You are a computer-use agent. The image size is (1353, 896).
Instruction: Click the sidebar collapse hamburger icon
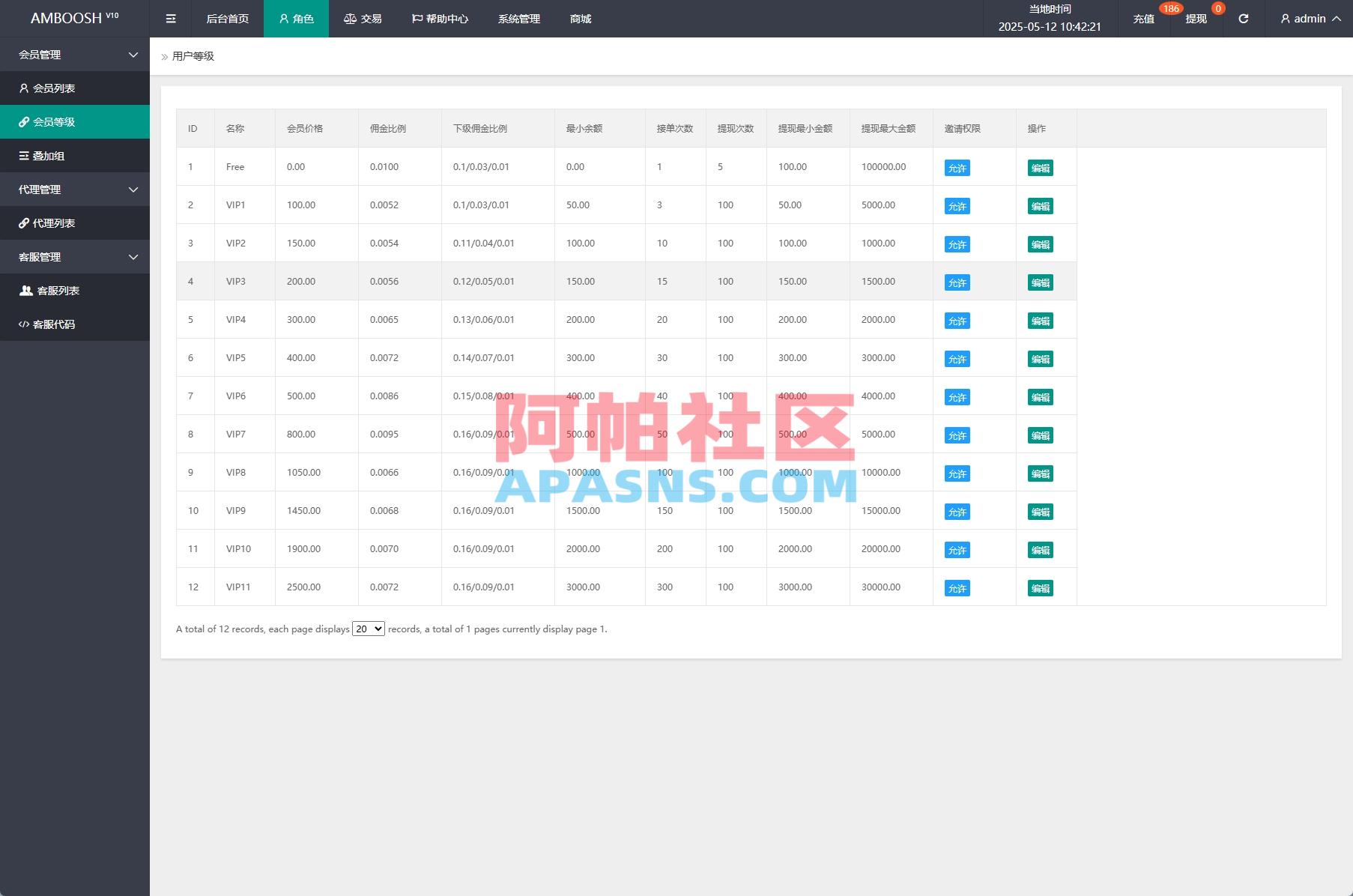click(171, 19)
